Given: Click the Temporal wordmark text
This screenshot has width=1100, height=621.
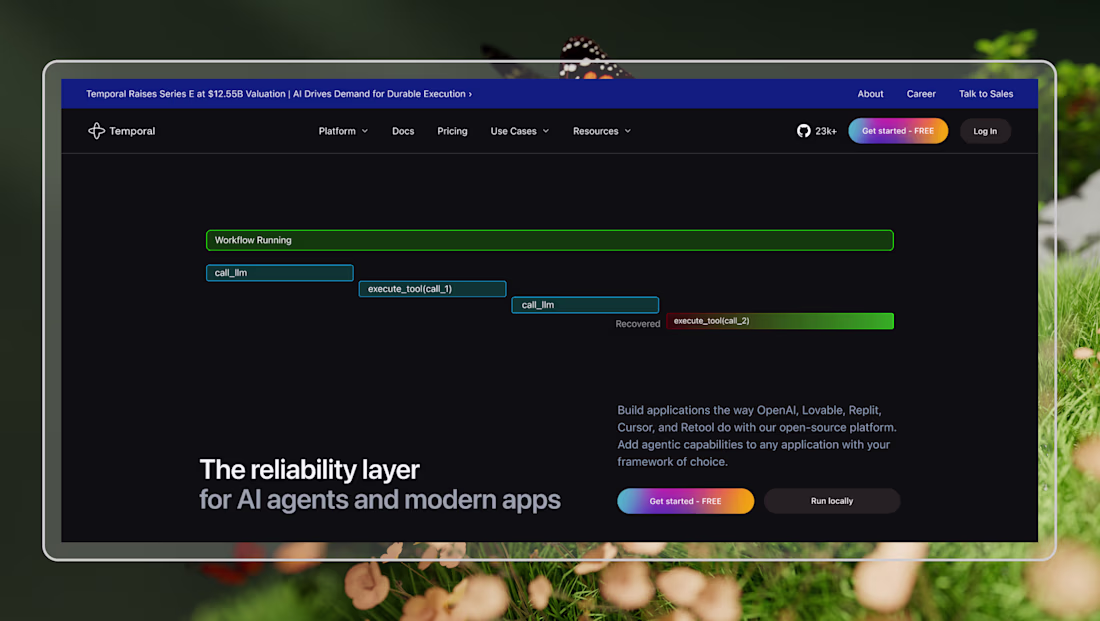Looking at the screenshot, I should (x=132, y=131).
